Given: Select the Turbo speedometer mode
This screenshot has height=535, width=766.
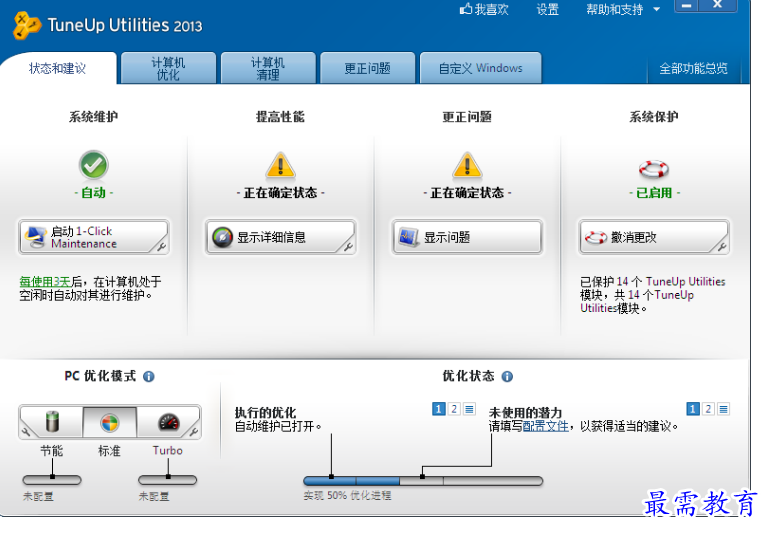Looking at the screenshot, I should click(169, 422).
